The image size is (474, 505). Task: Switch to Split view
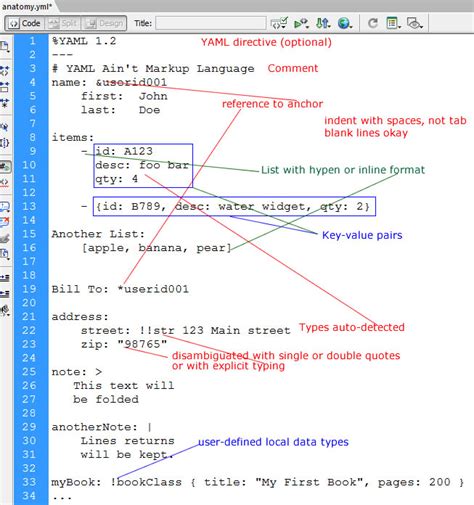[x=63, y=23]
